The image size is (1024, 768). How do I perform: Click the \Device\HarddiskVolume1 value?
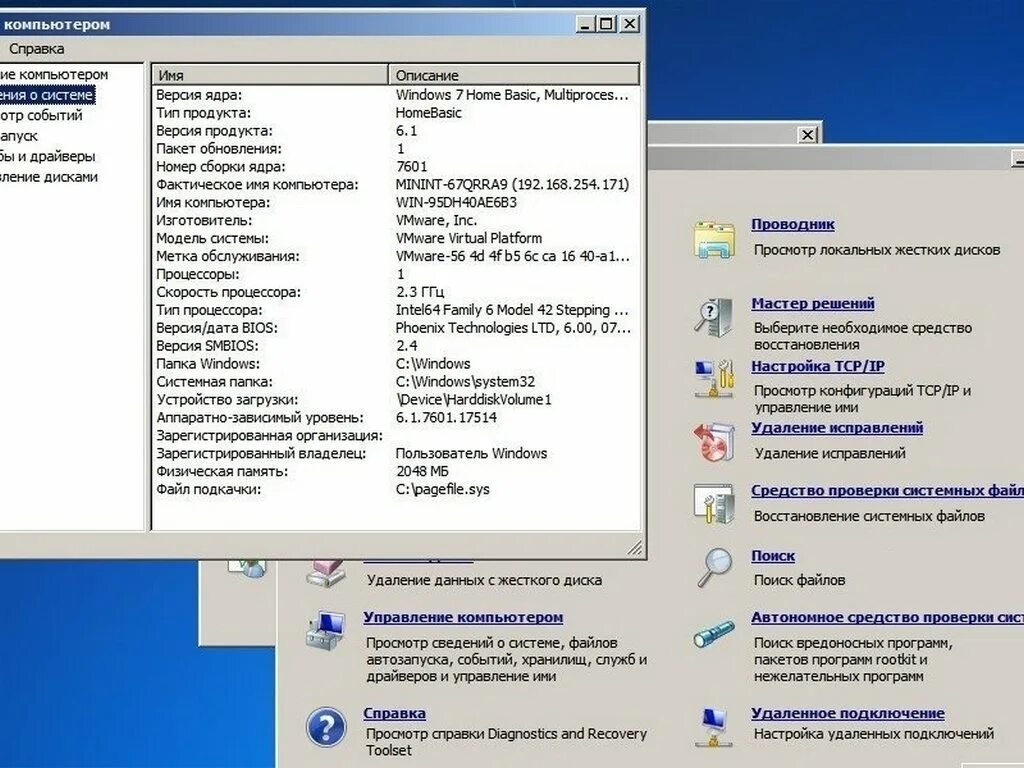[x=474, y=400]
